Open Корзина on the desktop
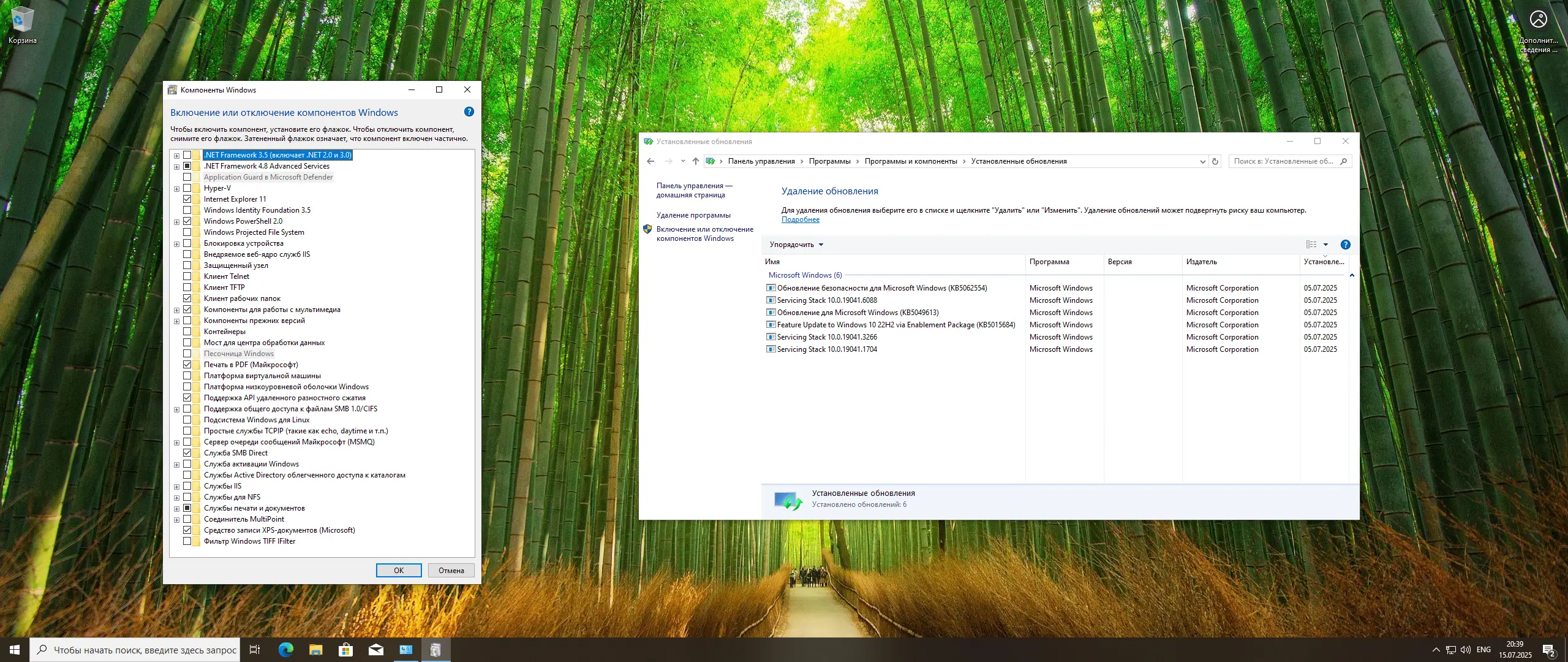Image resolution: width=1568 pixels, height=662 pixels. tap(23, 25)
